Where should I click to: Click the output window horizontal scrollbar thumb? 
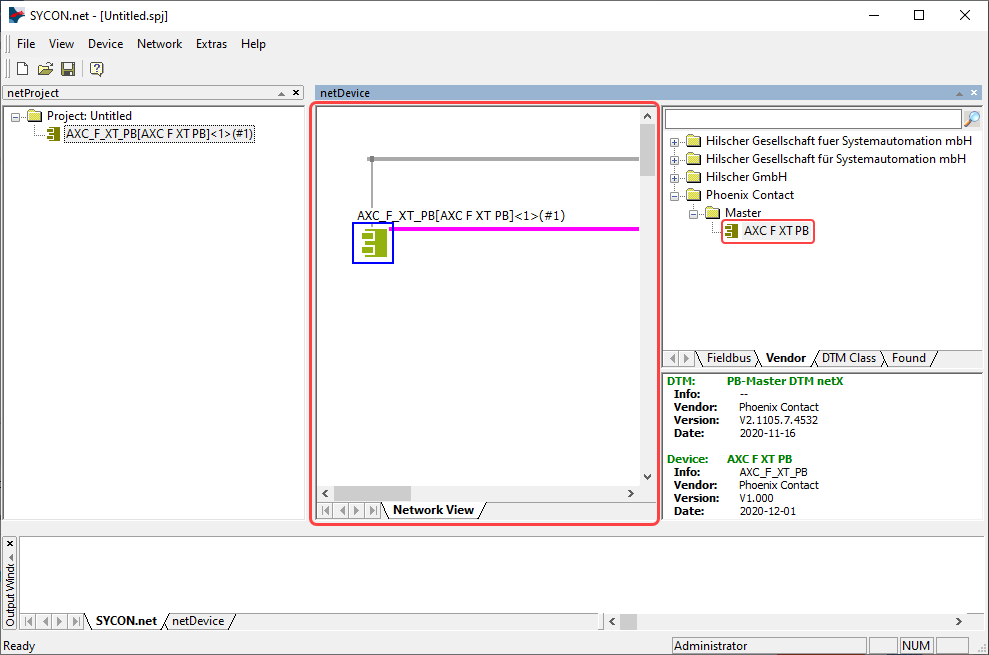pyautogui.click(x=628, y=622)
